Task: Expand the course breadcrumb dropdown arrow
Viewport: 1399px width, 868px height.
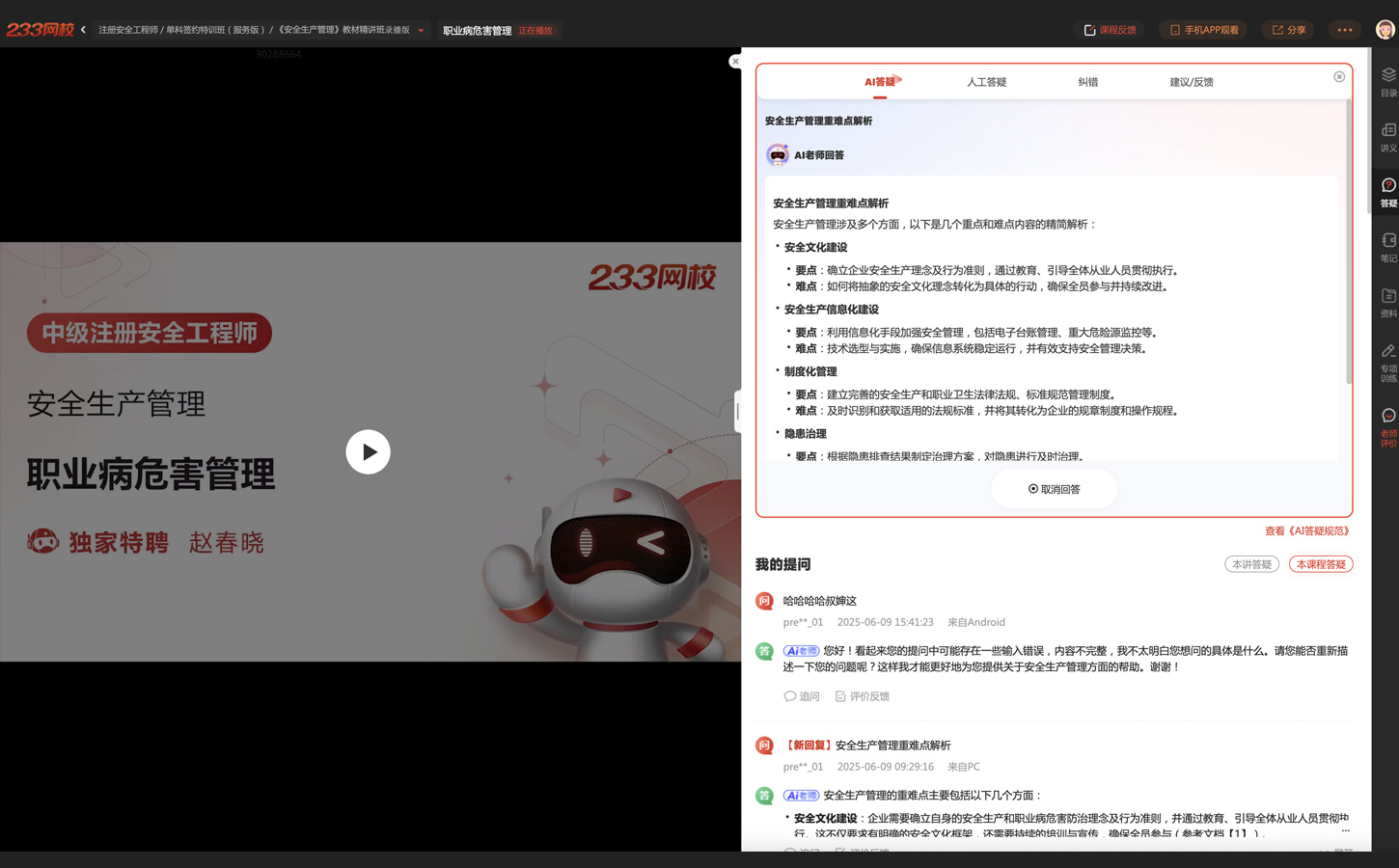Action: 421,31
